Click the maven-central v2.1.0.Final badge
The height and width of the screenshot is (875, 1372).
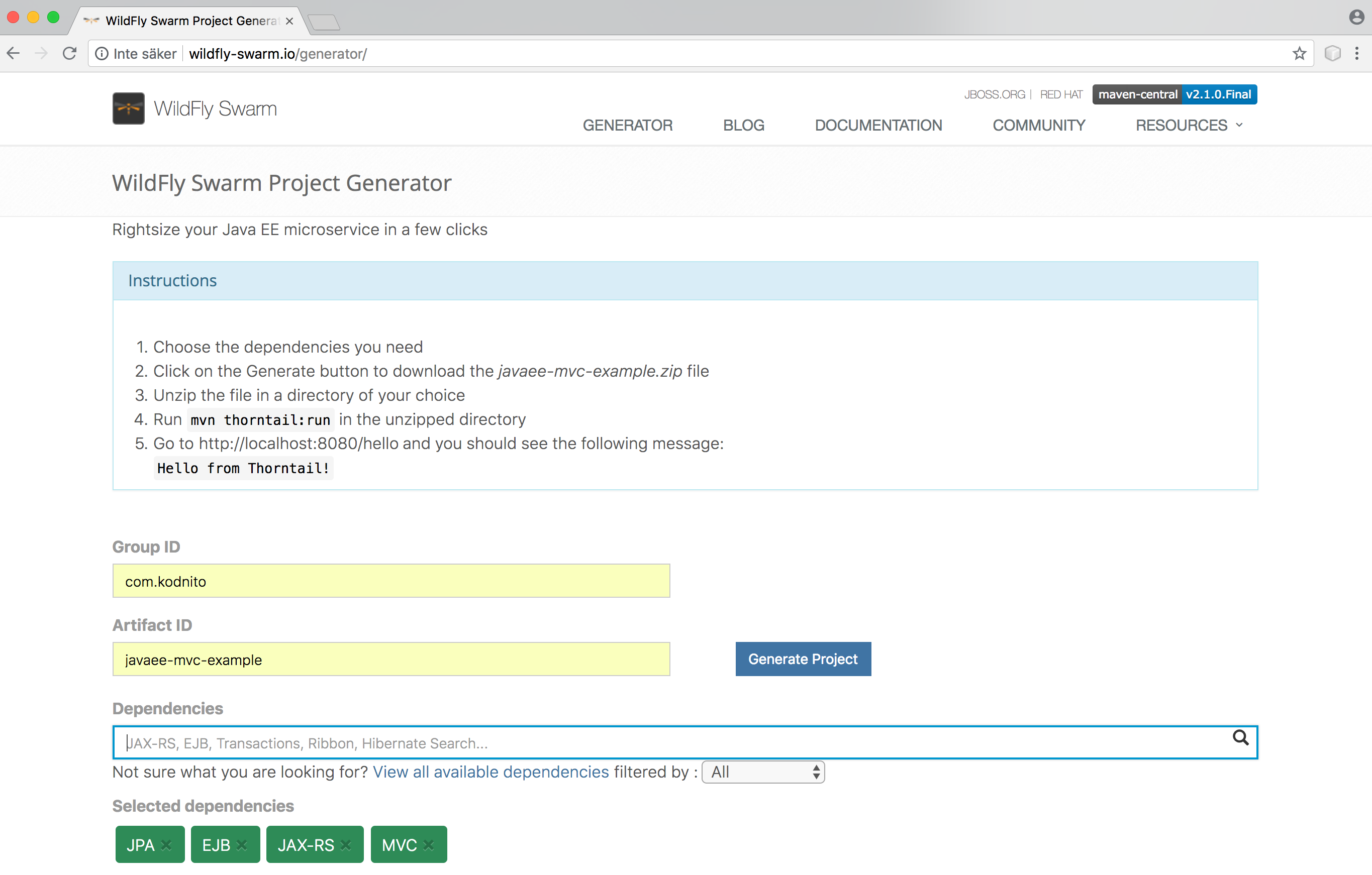pos(1174,94)
